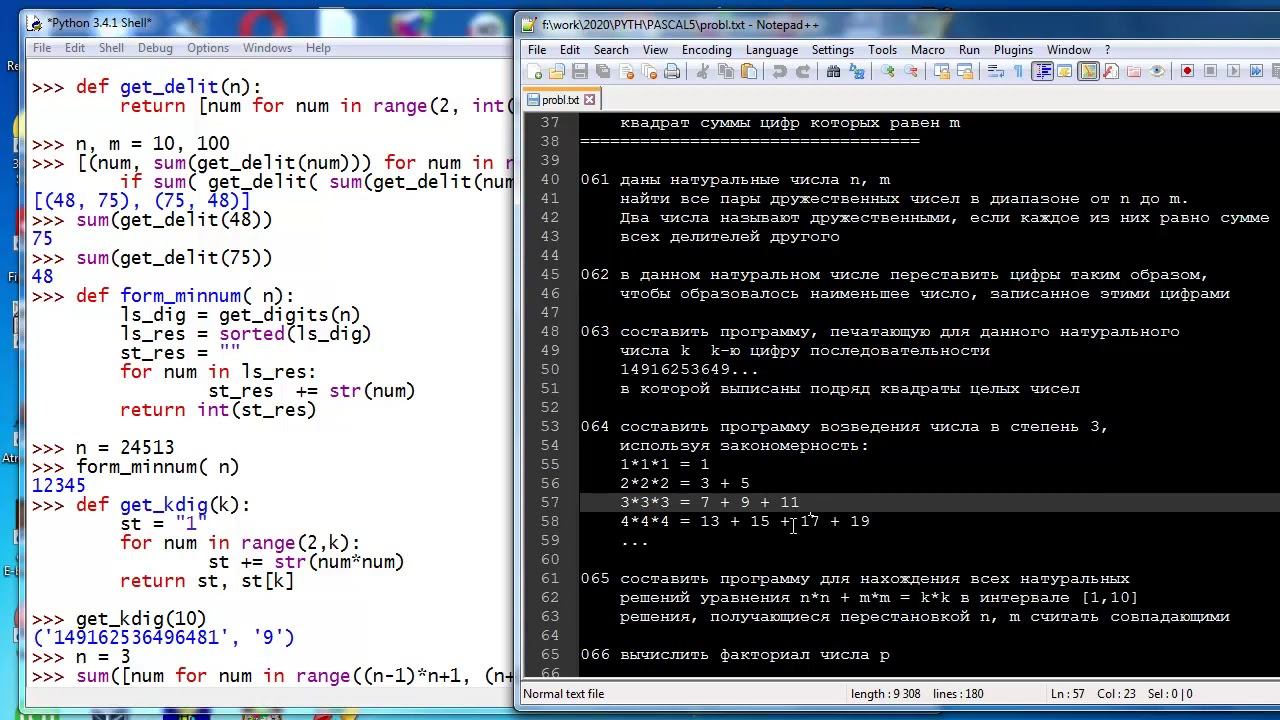
Task: Toggle the Function List panel
Action: click(1111, 71)
